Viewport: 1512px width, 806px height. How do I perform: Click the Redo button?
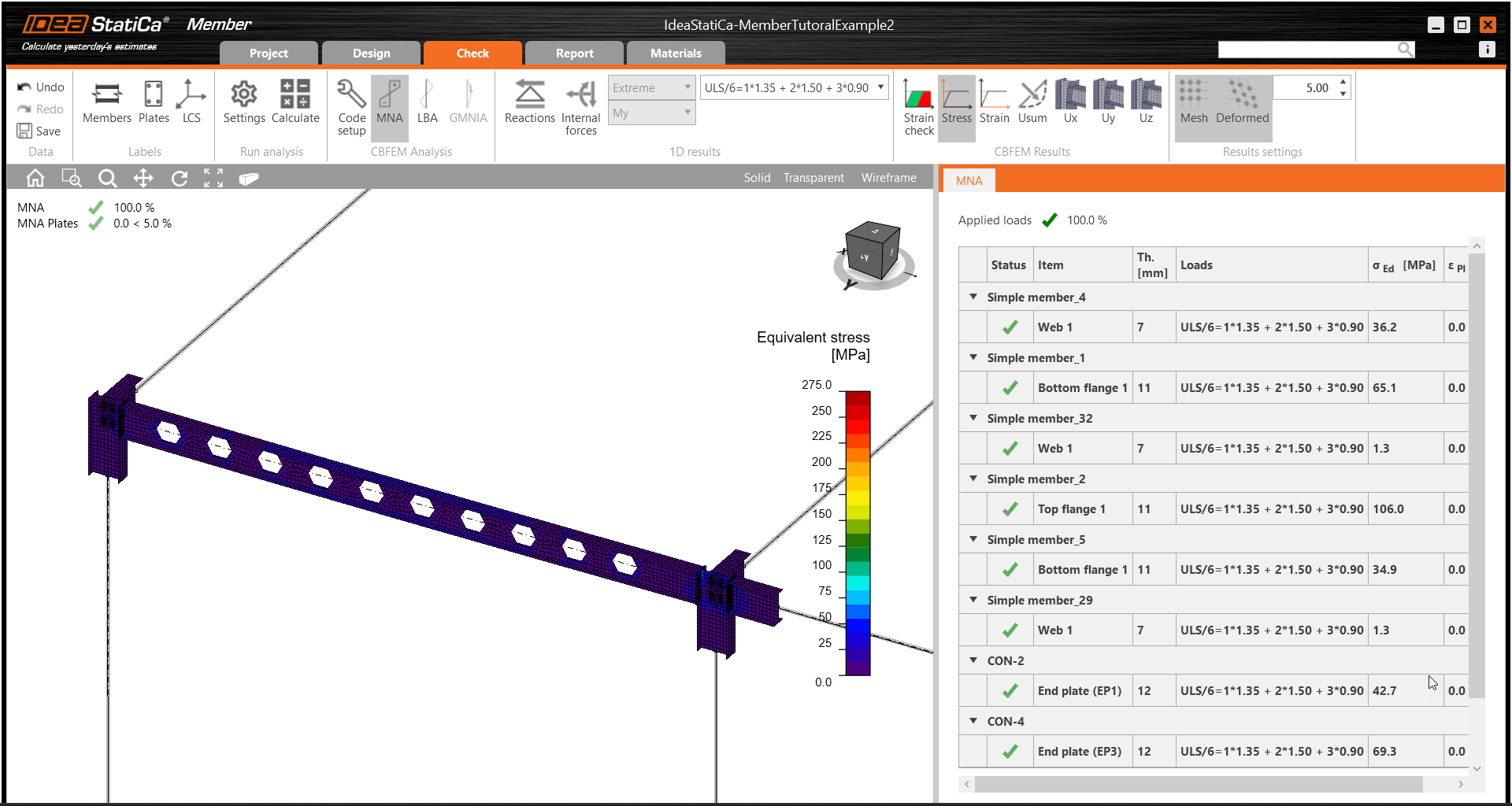40,109
